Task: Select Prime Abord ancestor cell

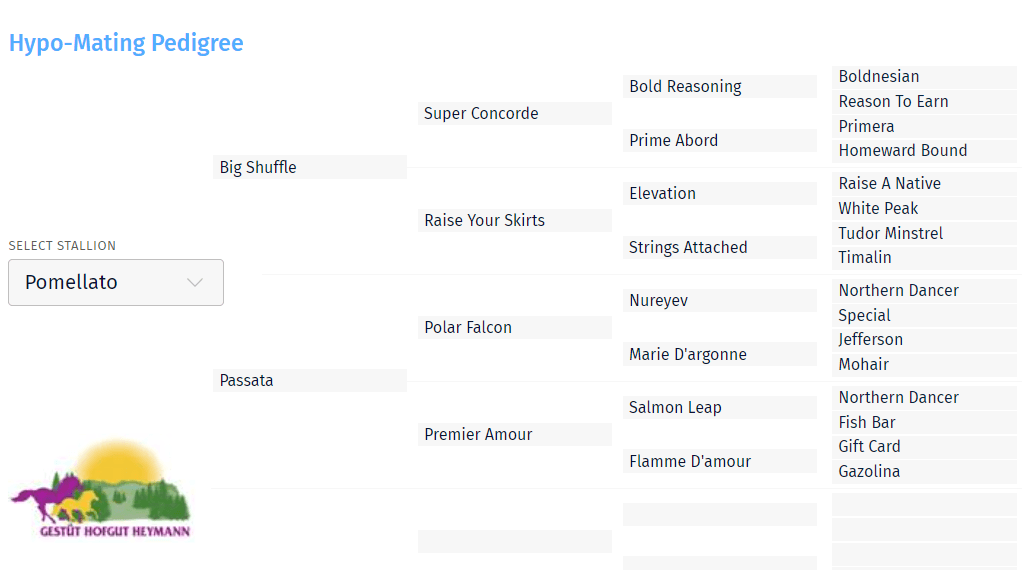Action: (x=720, y=140)
